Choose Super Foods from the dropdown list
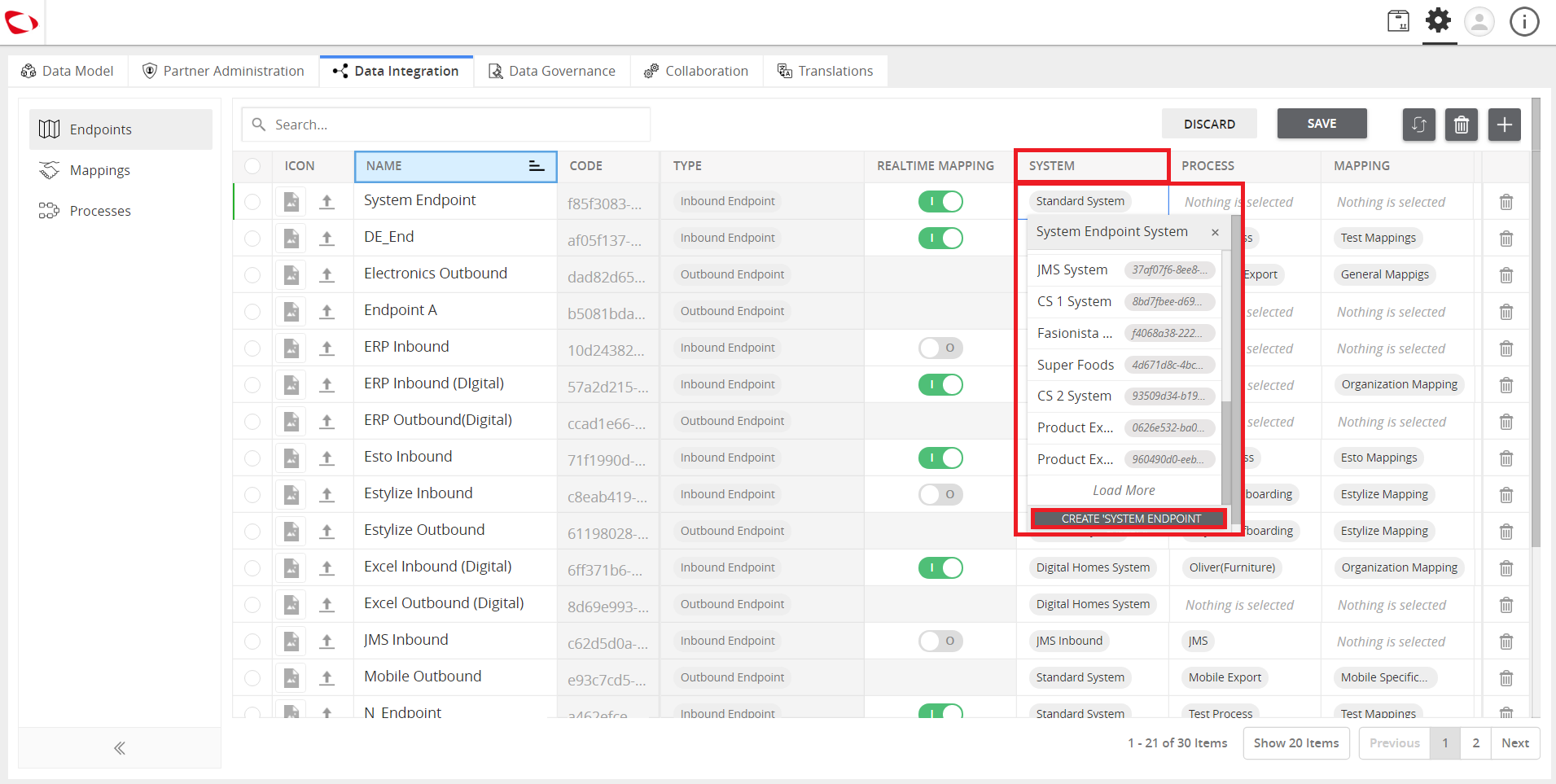This screenshot has width=1556, height=784. 1124,365
